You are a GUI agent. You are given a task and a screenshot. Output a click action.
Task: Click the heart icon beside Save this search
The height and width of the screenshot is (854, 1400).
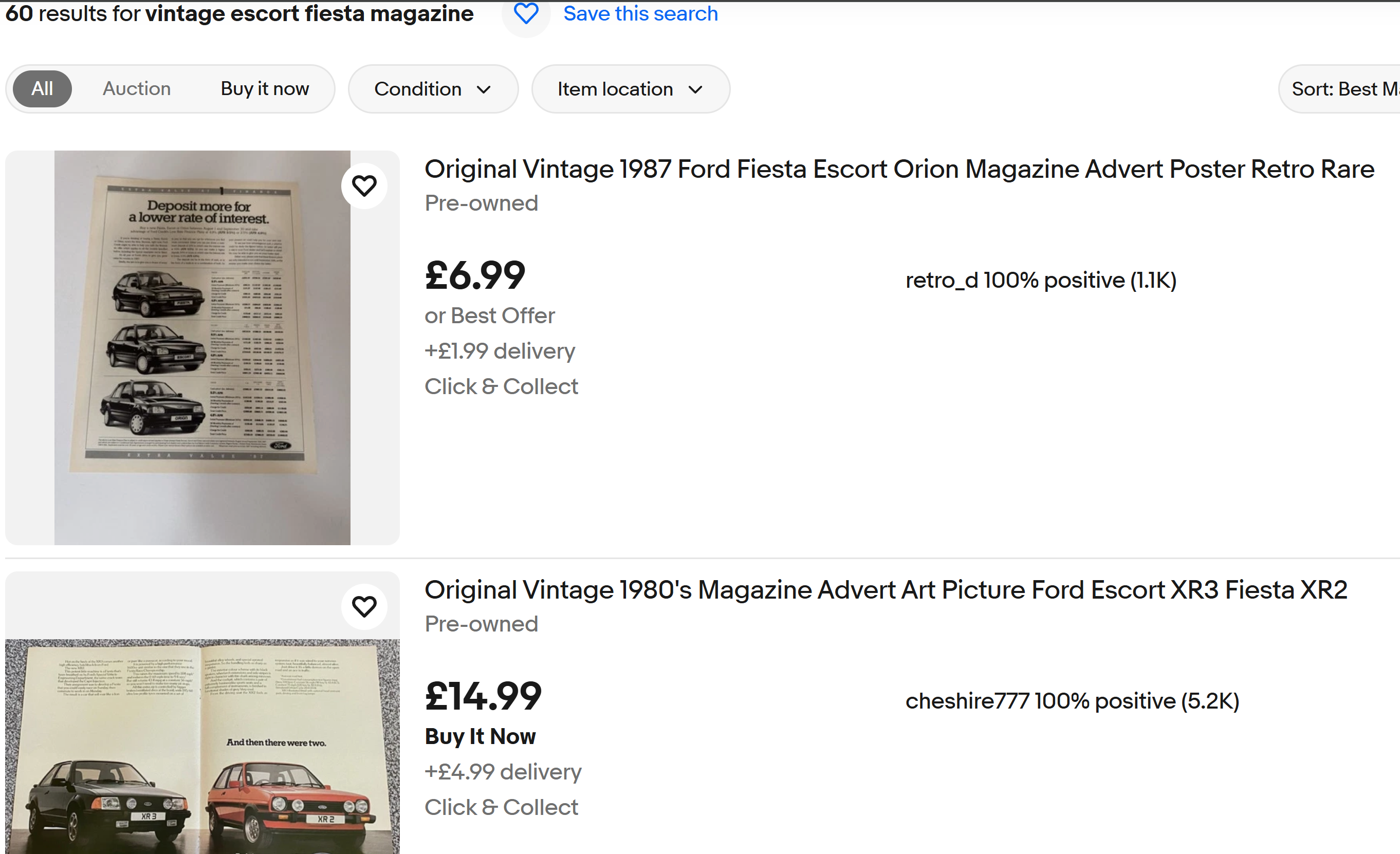526,14
